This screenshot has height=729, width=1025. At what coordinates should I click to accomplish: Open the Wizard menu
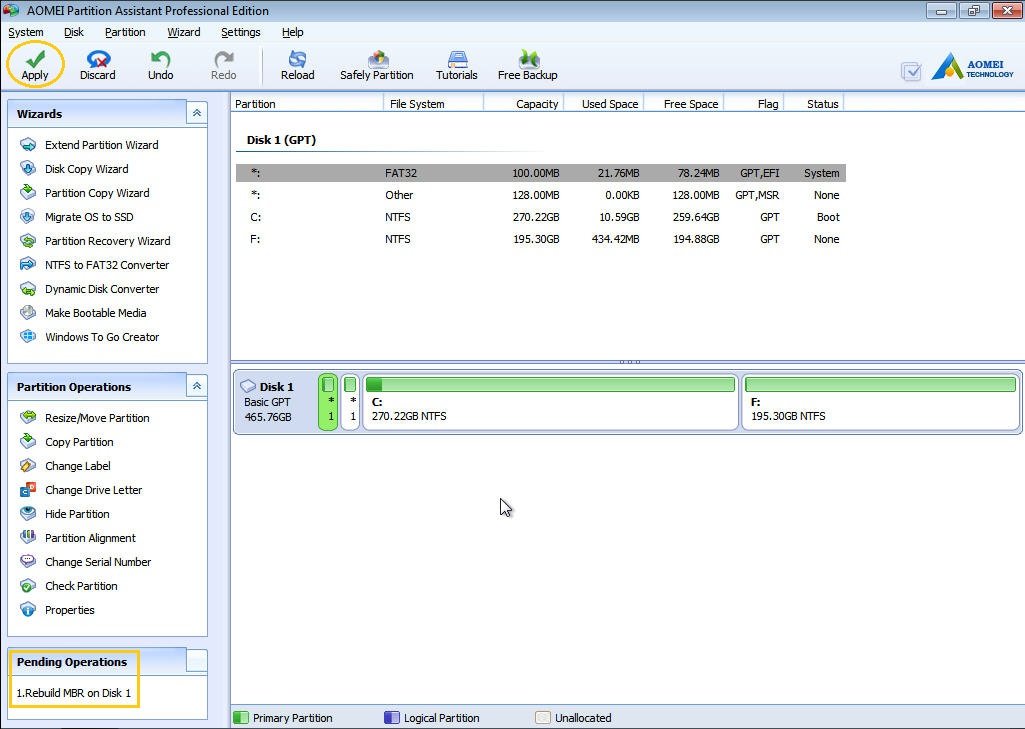tap(183, 32)
